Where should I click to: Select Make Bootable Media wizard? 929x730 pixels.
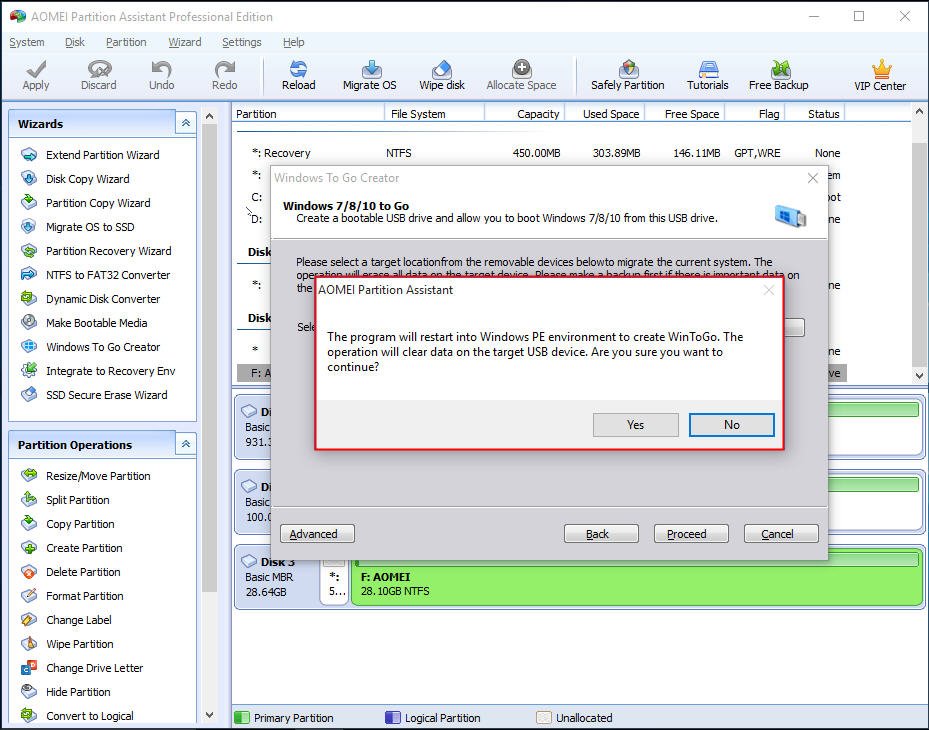[x=84, y=323]
